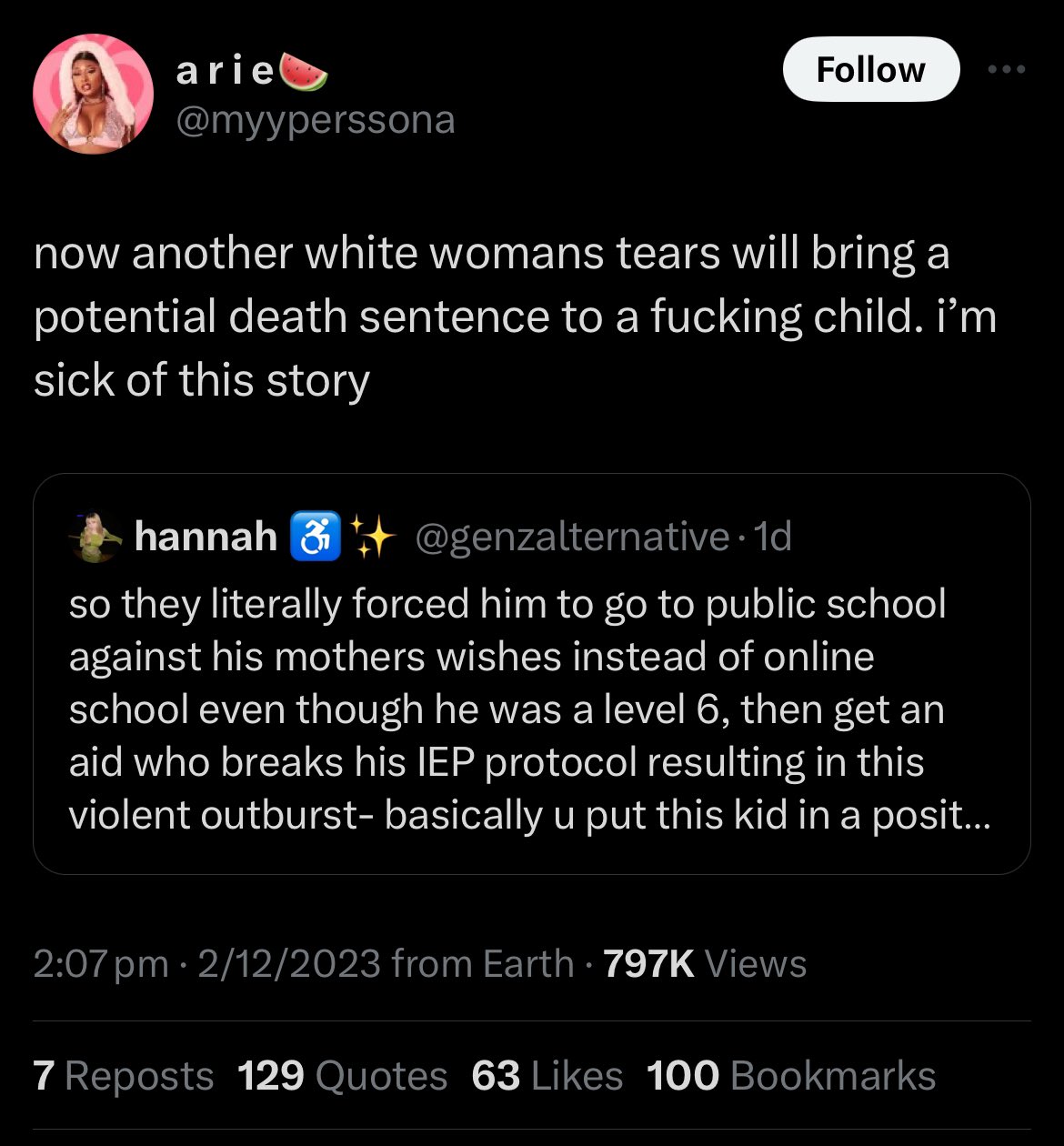The width and height of the screenshot is (1064, 1146).
Task: Click hannah's name in quoted post
Action: pyautogui.click(x=206, y=537)
